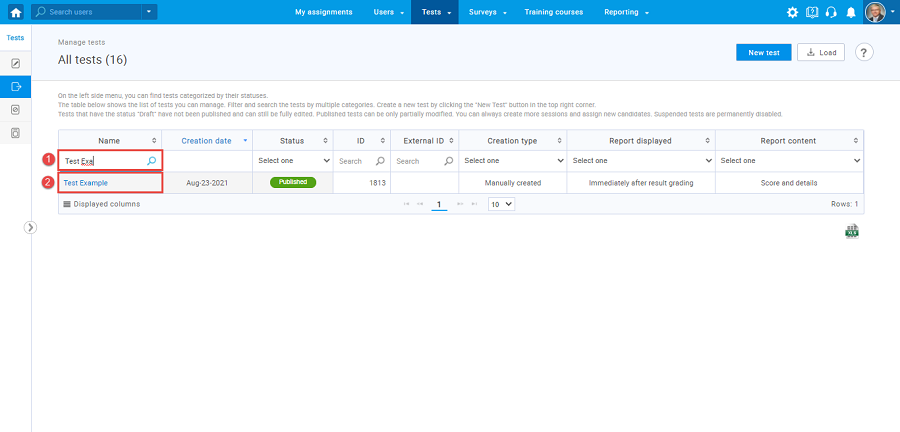This screenshot has height=432, width=900.
Task: Open the settings gear icon
Action: 792,13
